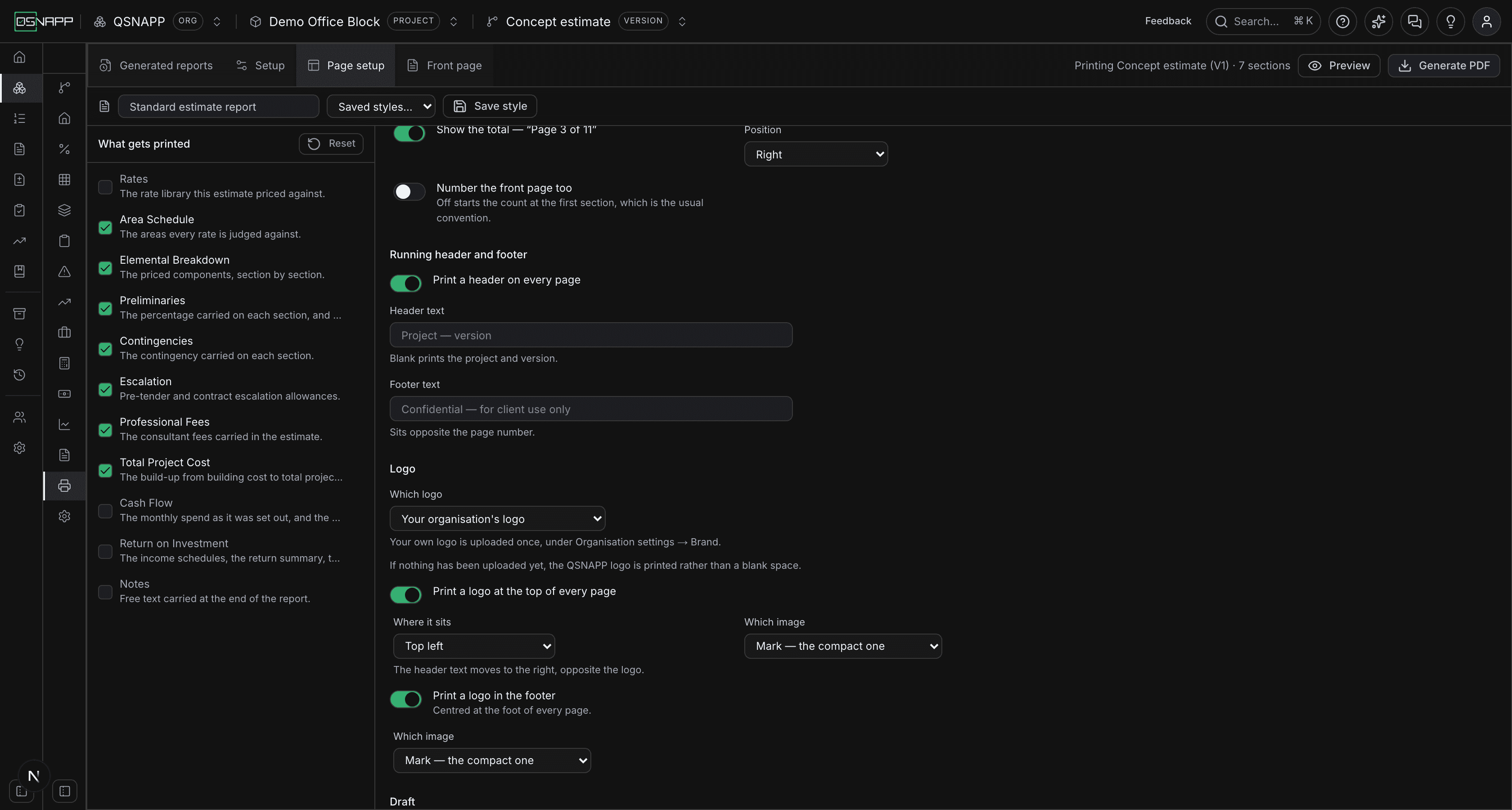Open the banknote cash icon in sidebar
The width and height of the screenshot is (1512, 810).
(x=64, y=394)
